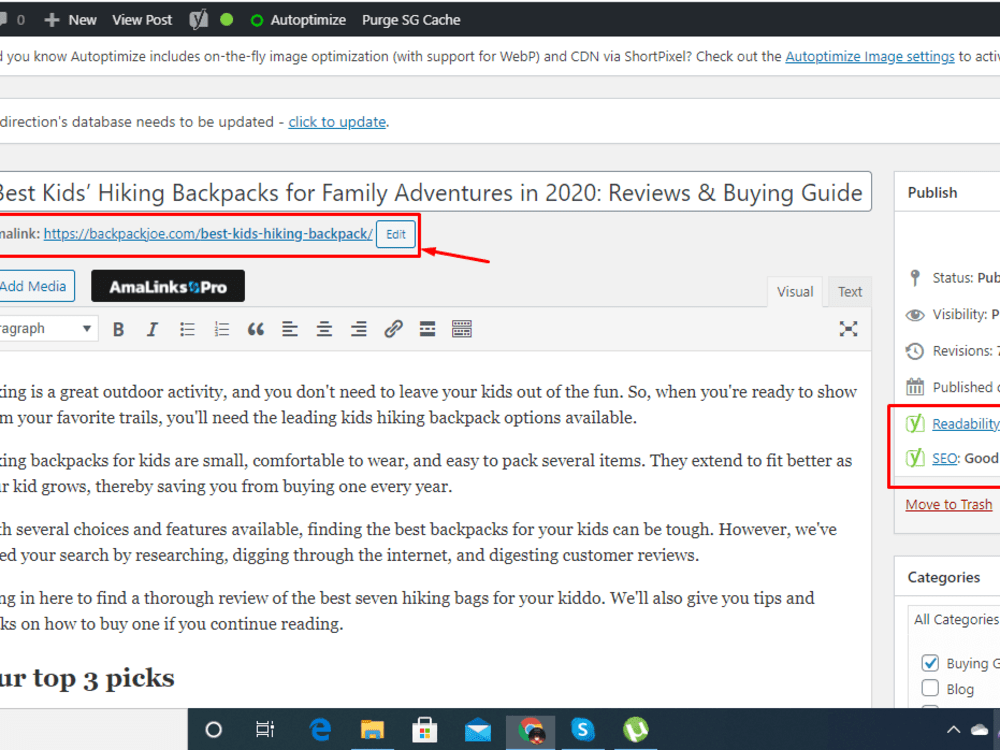Viewport: 1000px width, 750px height.
Task: Open the Paragraph format dropdown
Action: (48, 328)
